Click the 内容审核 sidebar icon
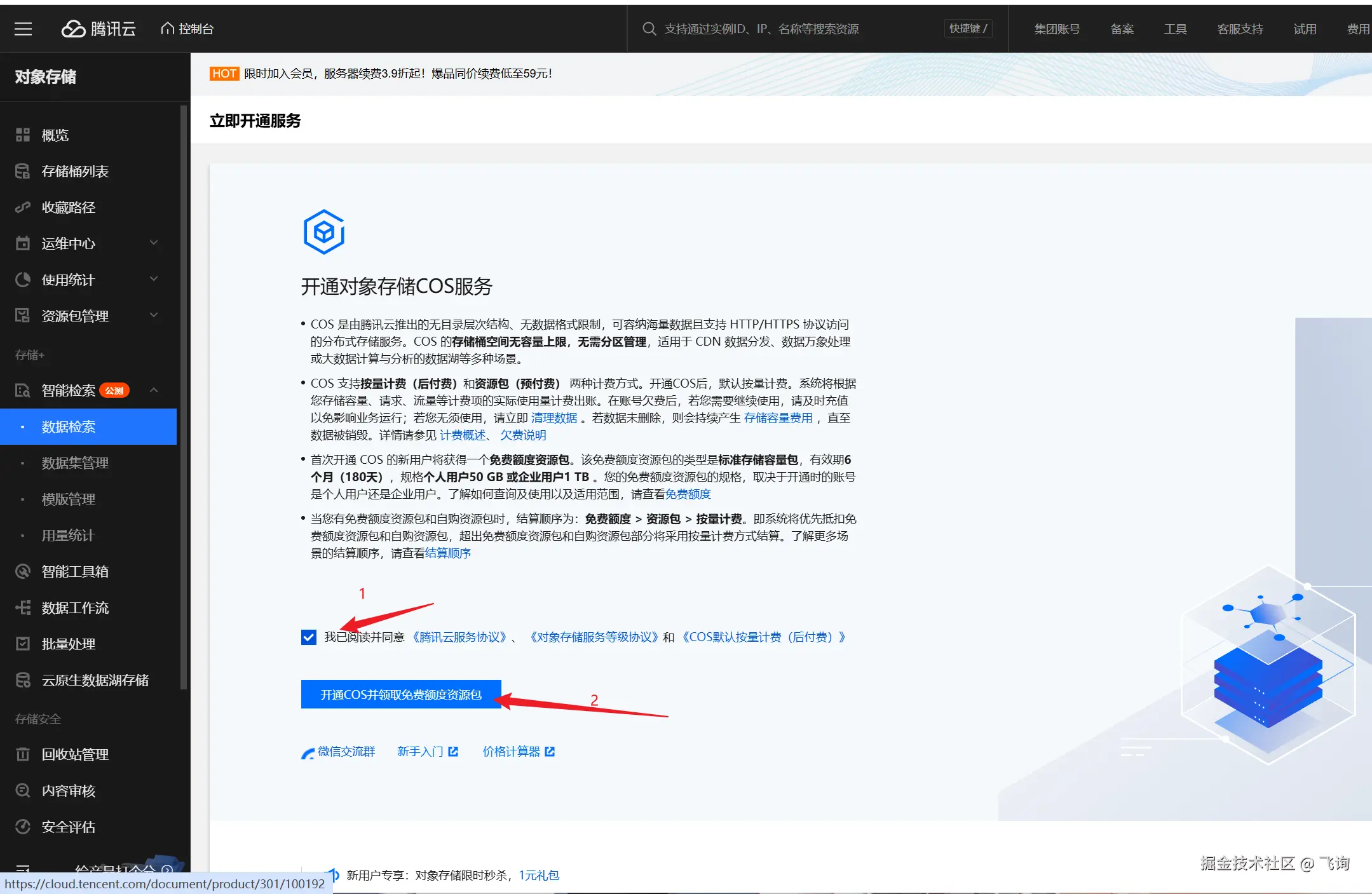 click(x=23, y=790)
